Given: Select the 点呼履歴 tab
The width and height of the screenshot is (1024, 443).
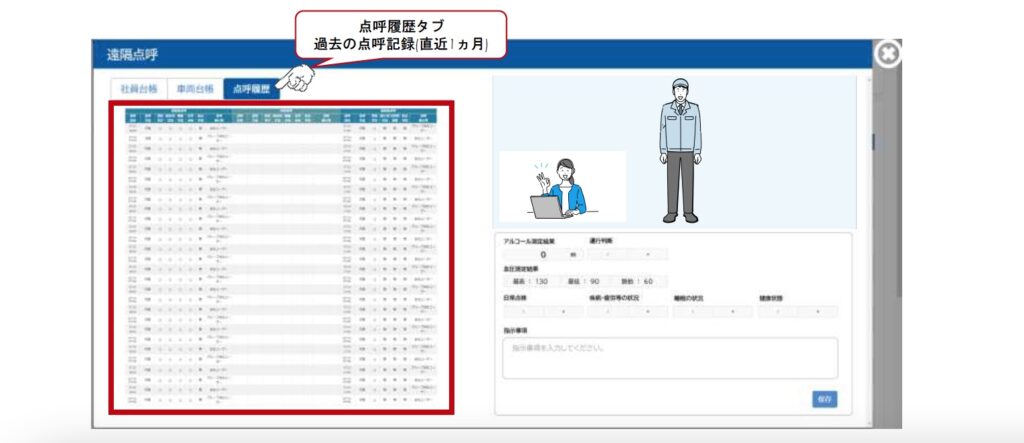Looking at the screenshot, I should (251, 89).
